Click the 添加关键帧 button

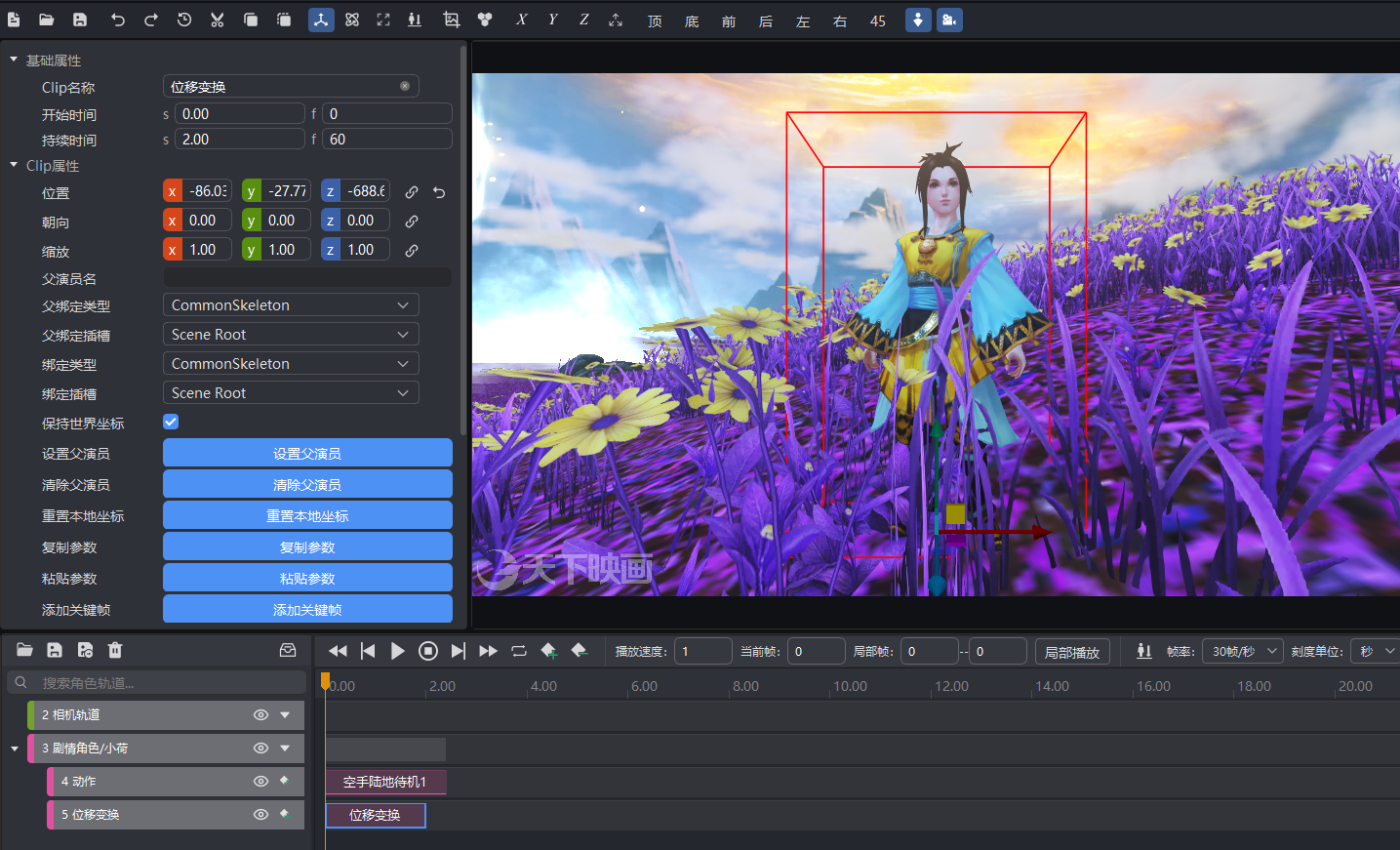coord(307,609)
